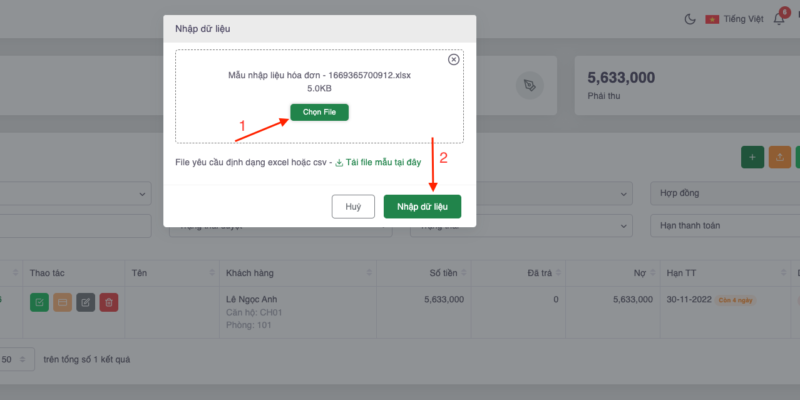
Task: Open notifications via the bell icon
Action: 780,19
